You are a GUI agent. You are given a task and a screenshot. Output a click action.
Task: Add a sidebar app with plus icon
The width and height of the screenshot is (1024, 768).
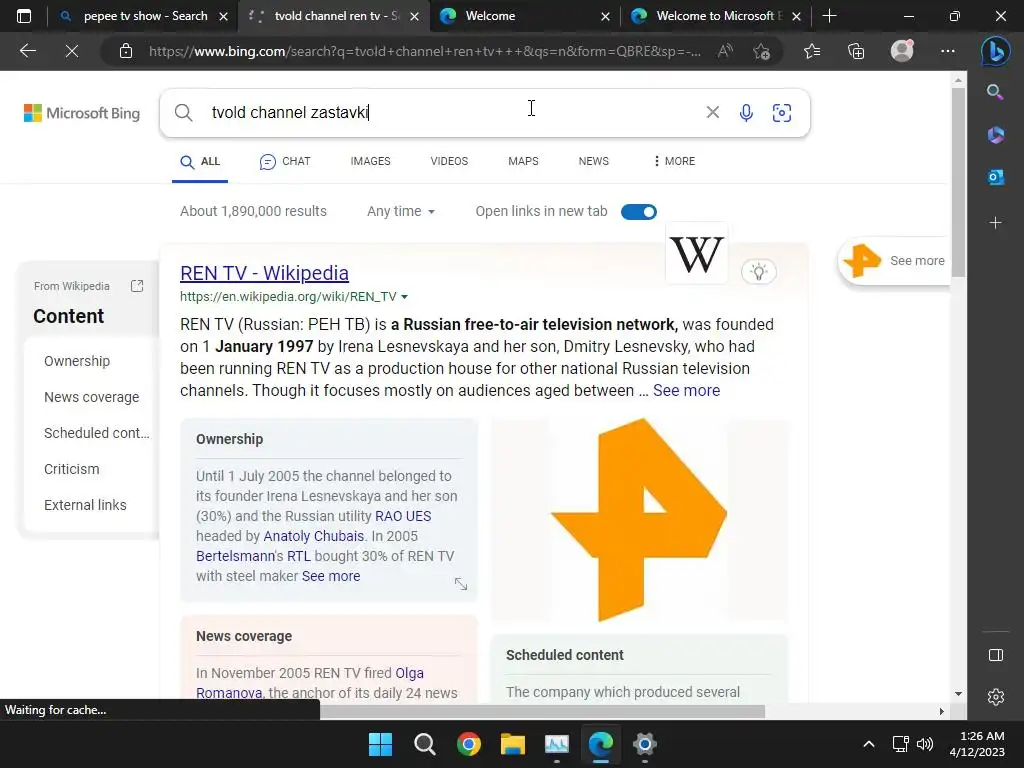click(995, 223)
